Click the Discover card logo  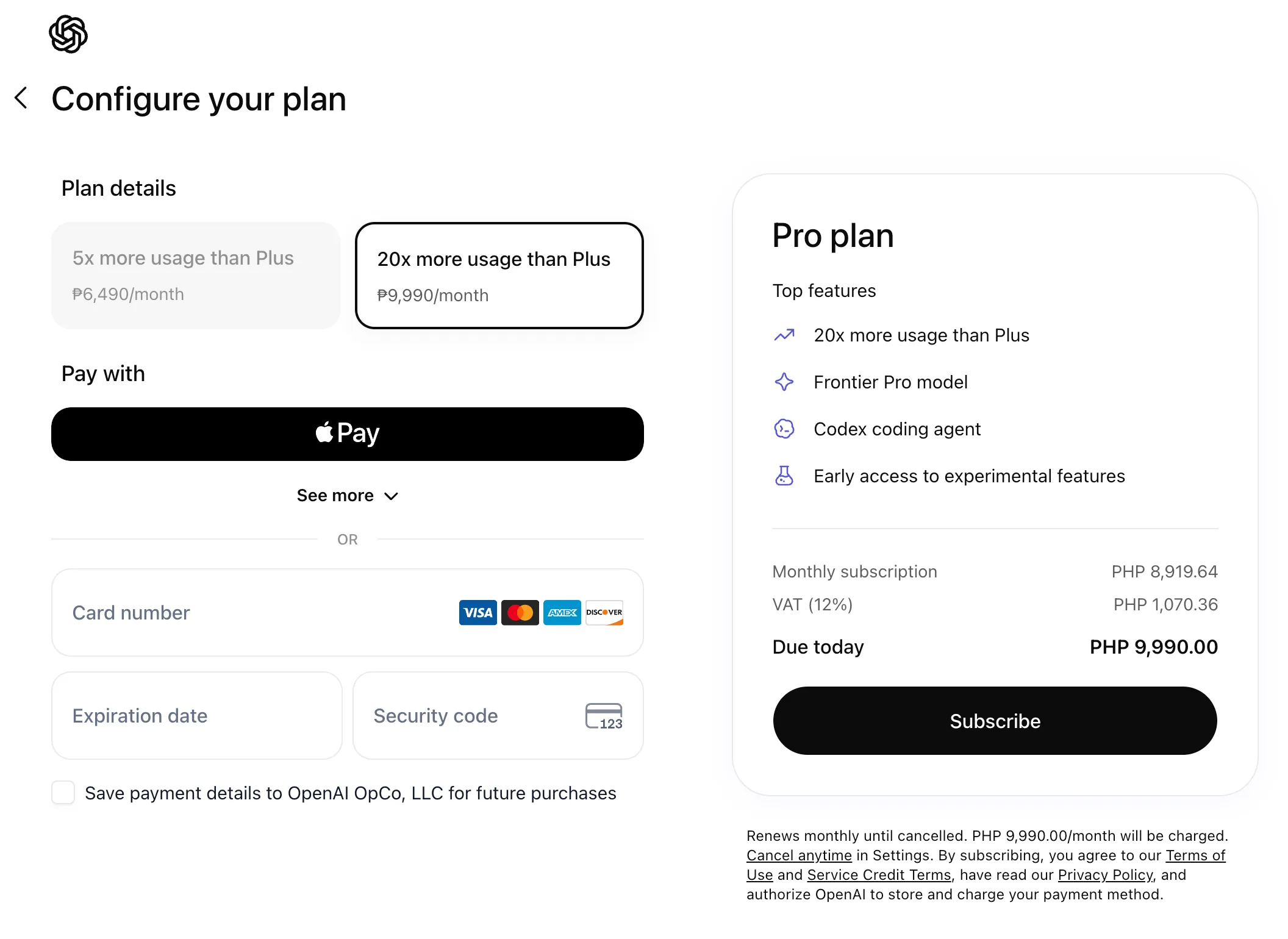pyautogui.click(x=604, y=612)
